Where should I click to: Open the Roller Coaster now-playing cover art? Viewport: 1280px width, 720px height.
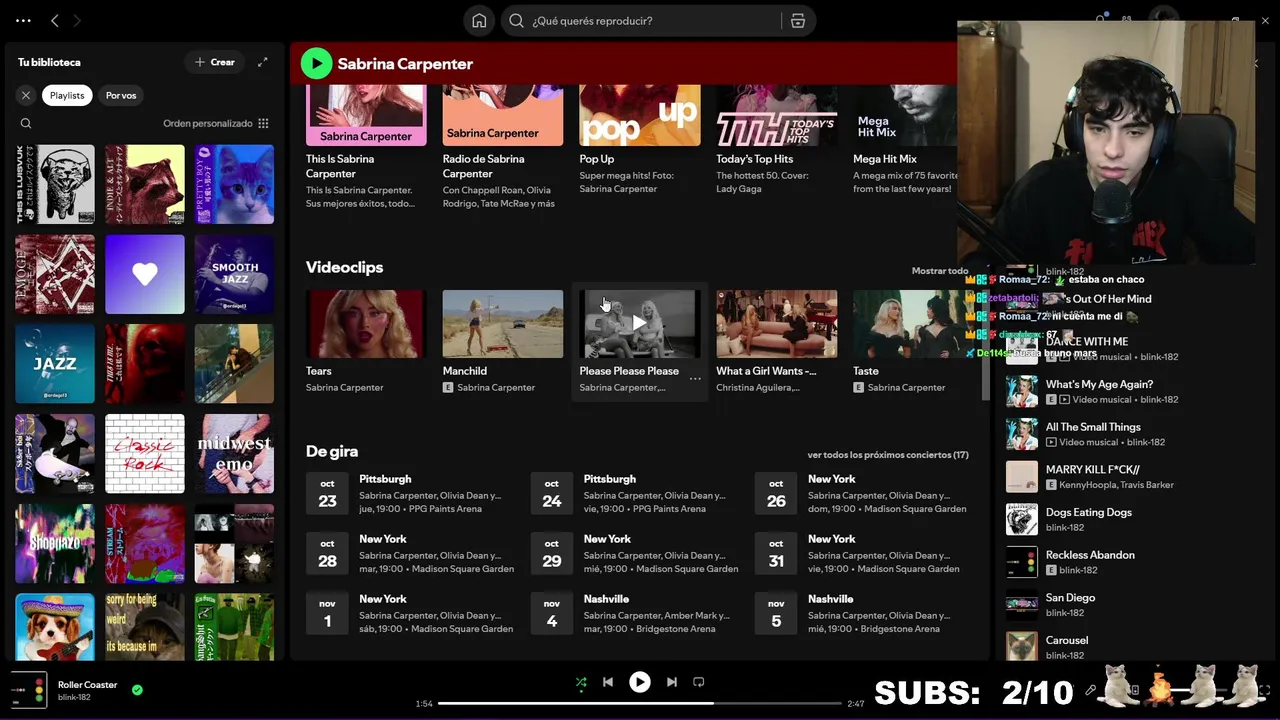[x=29, y=690]
